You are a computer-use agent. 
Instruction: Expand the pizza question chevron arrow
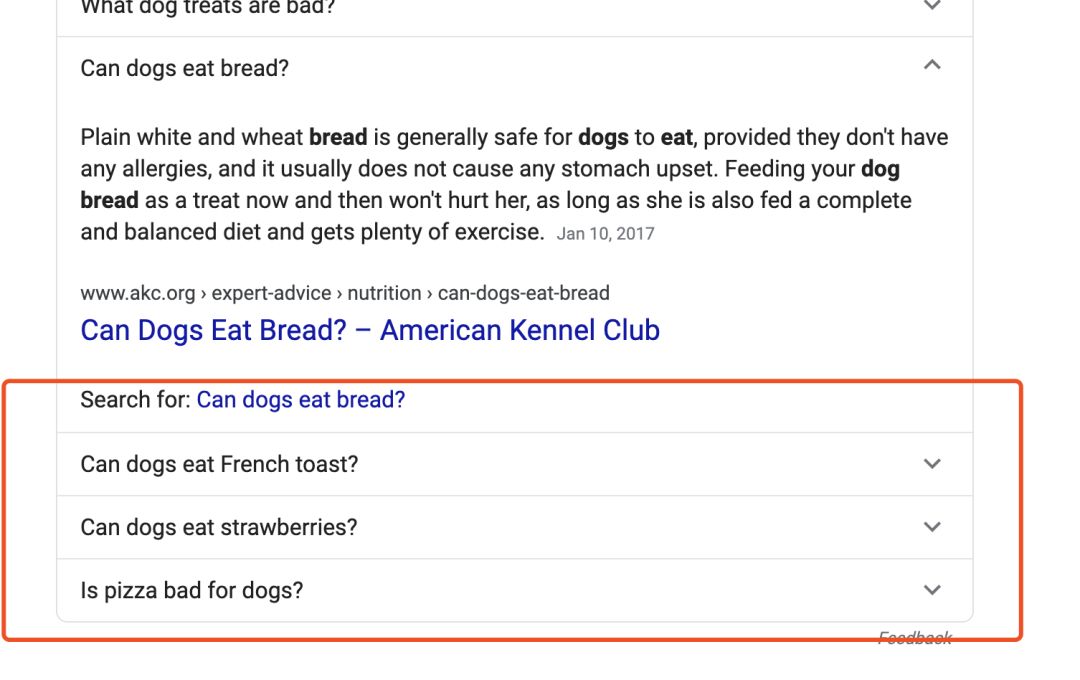[932, 590]
